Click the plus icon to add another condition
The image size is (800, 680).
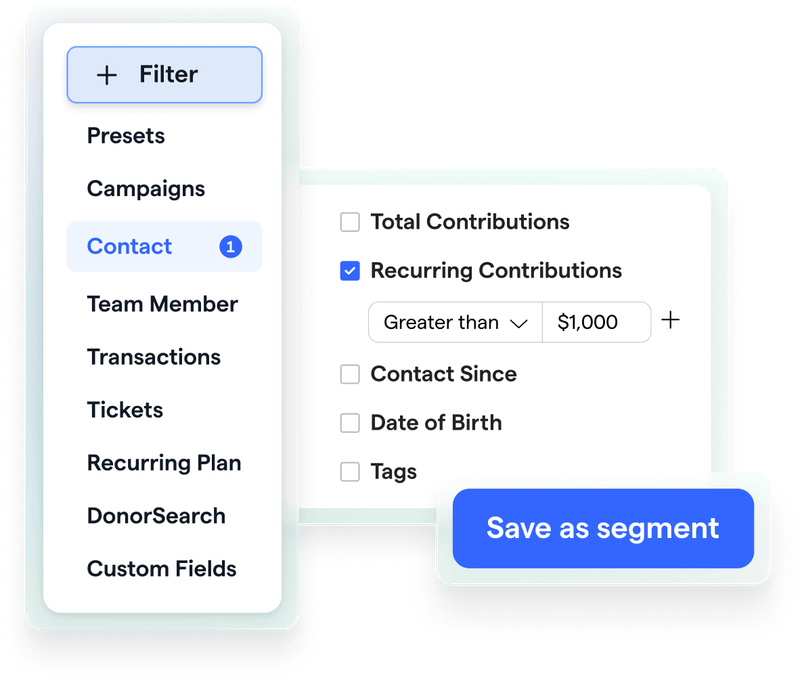(672, 321)
